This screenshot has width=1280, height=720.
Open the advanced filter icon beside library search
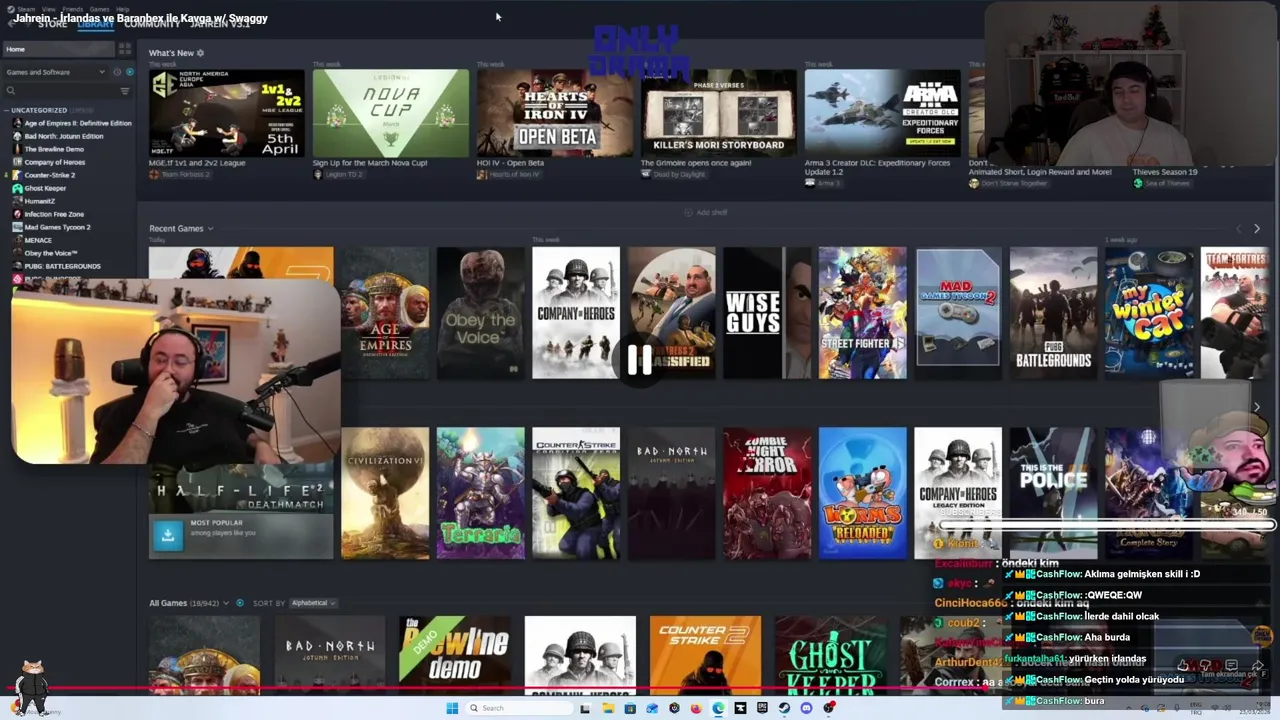click(125, 91)
